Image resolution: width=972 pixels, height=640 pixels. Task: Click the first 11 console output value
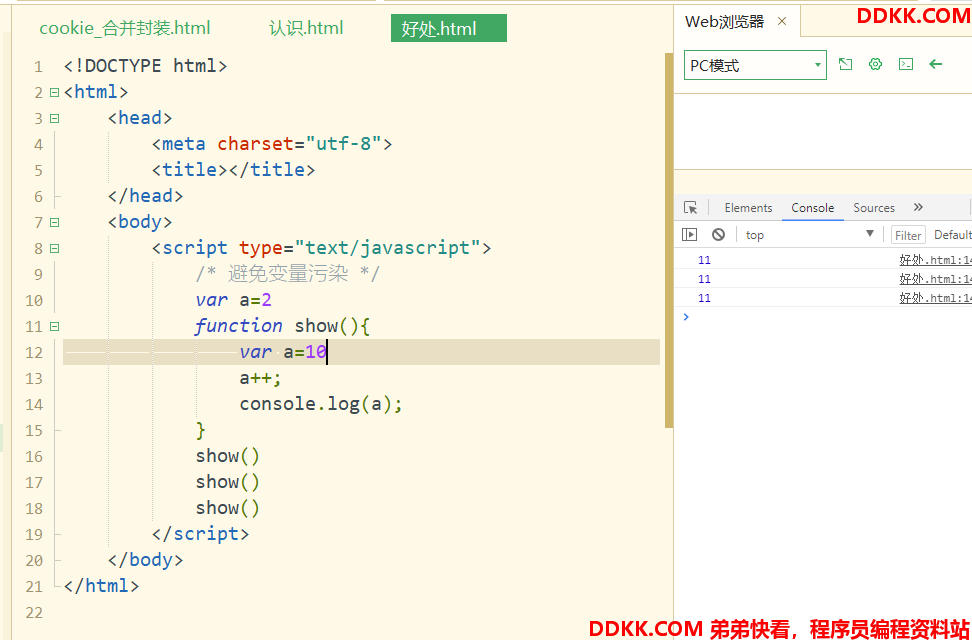(x=704, y=260)
